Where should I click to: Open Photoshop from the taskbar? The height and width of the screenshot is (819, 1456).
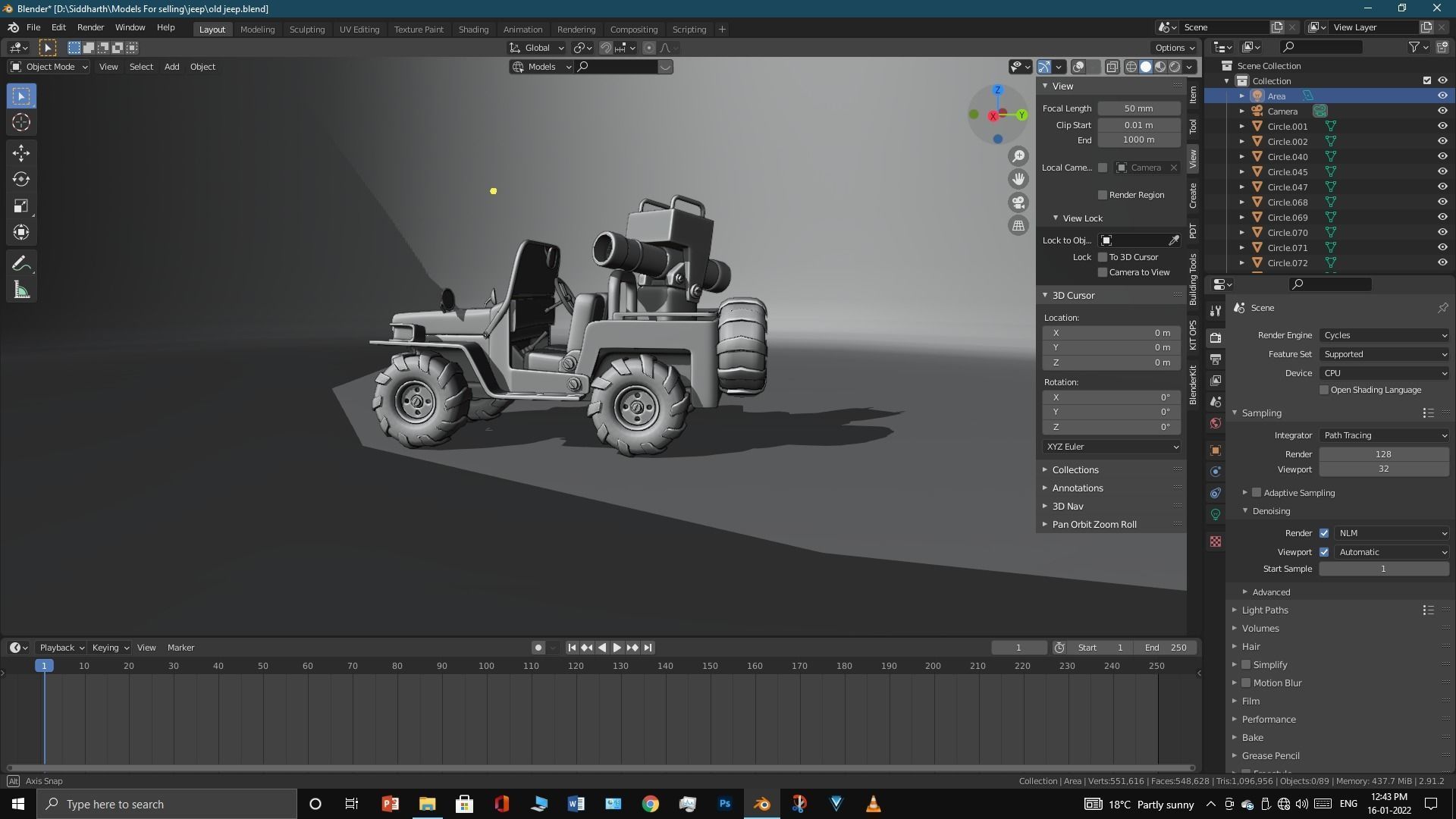pos(725,804)
